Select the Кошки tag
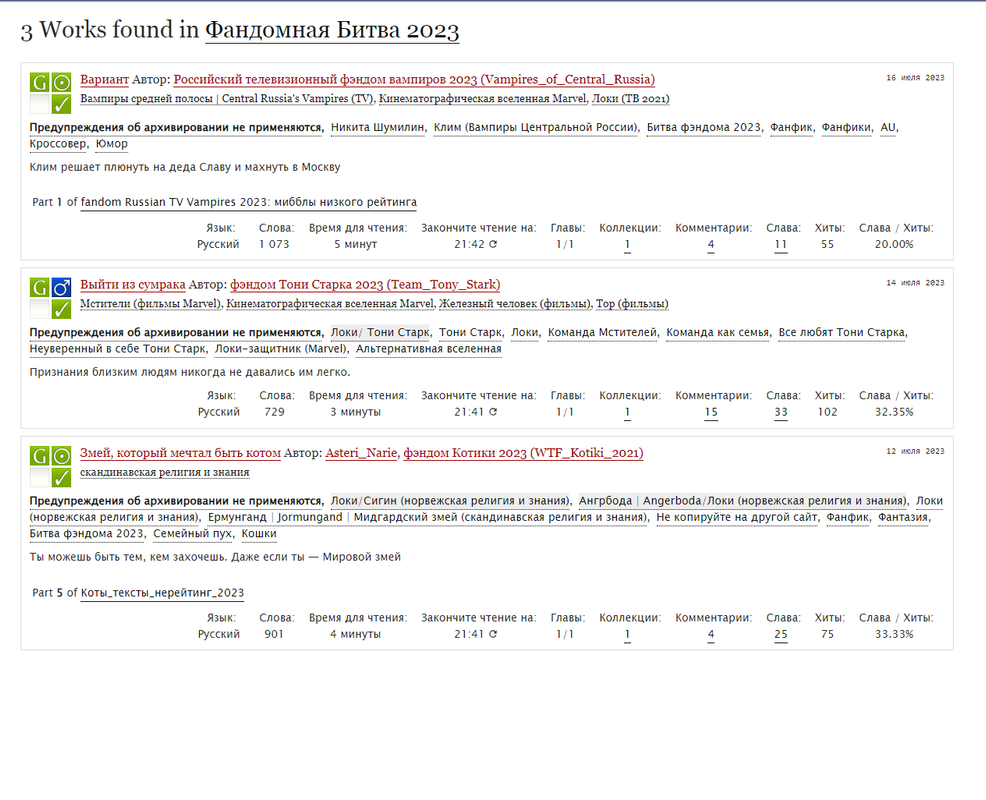986x800 pixels. point(259,533)
